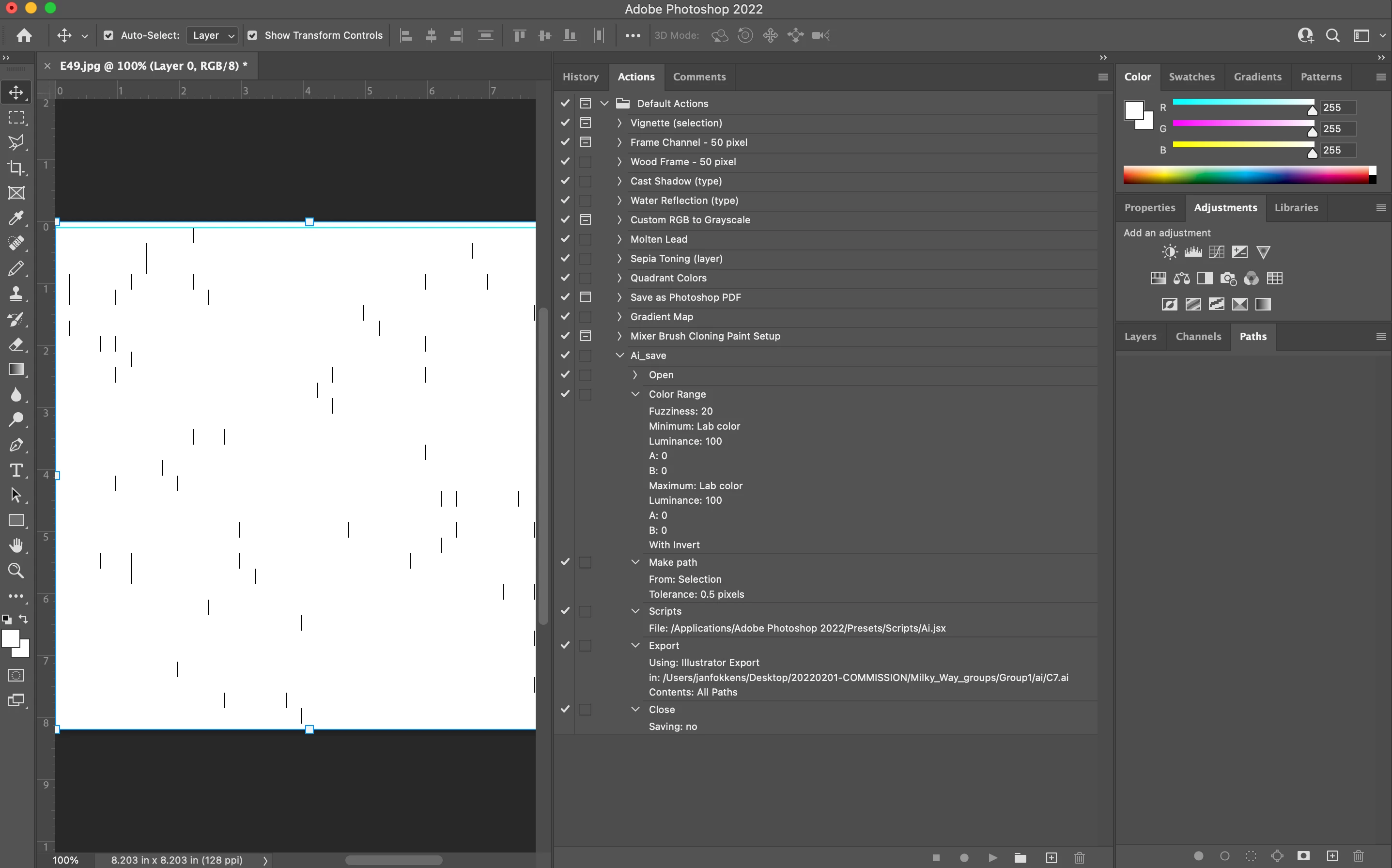
Task: Select the Zoom tool in toolbar
Action: coord(16,571)
